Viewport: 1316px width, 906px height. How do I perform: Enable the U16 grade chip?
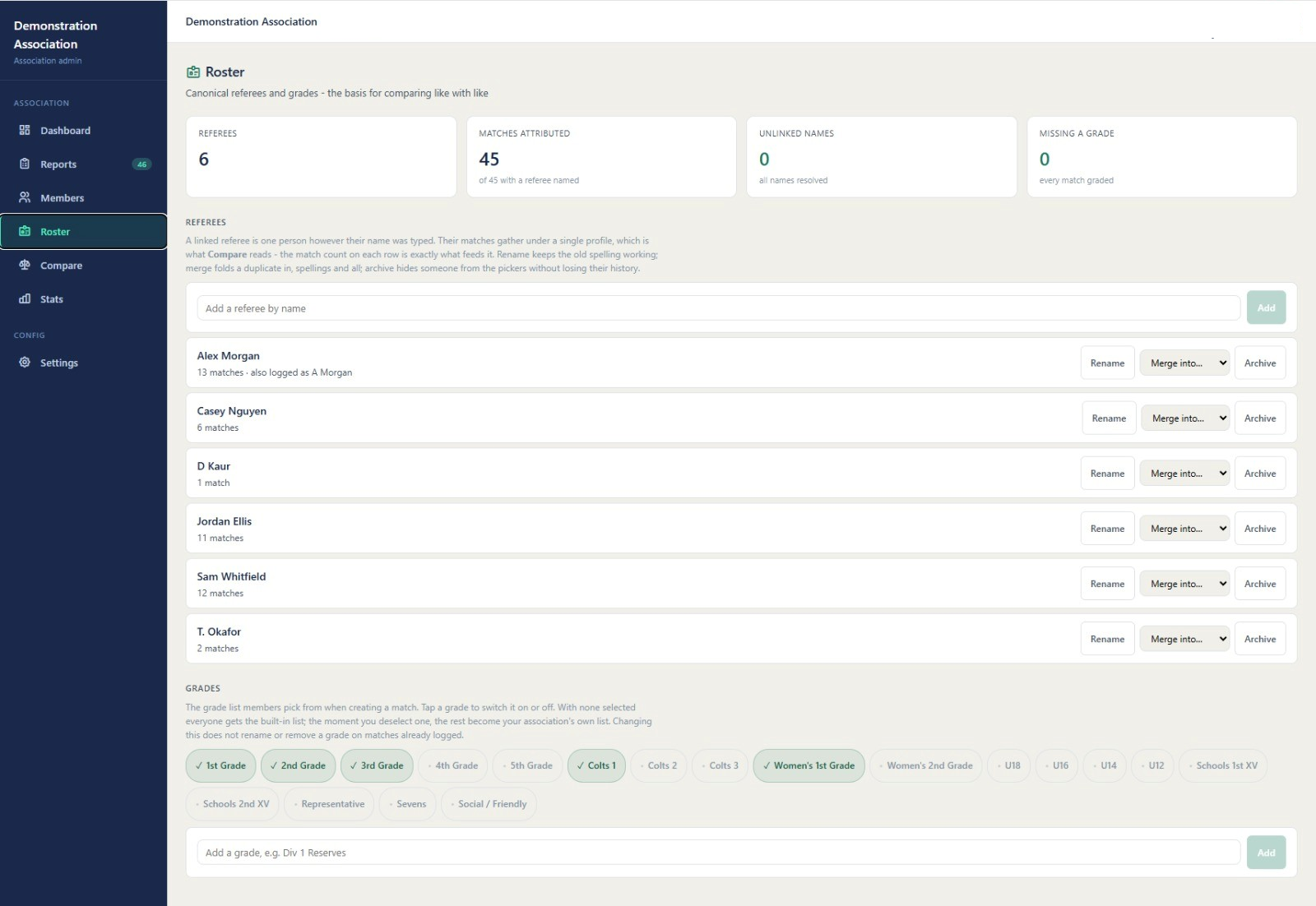pos(1057,765)
